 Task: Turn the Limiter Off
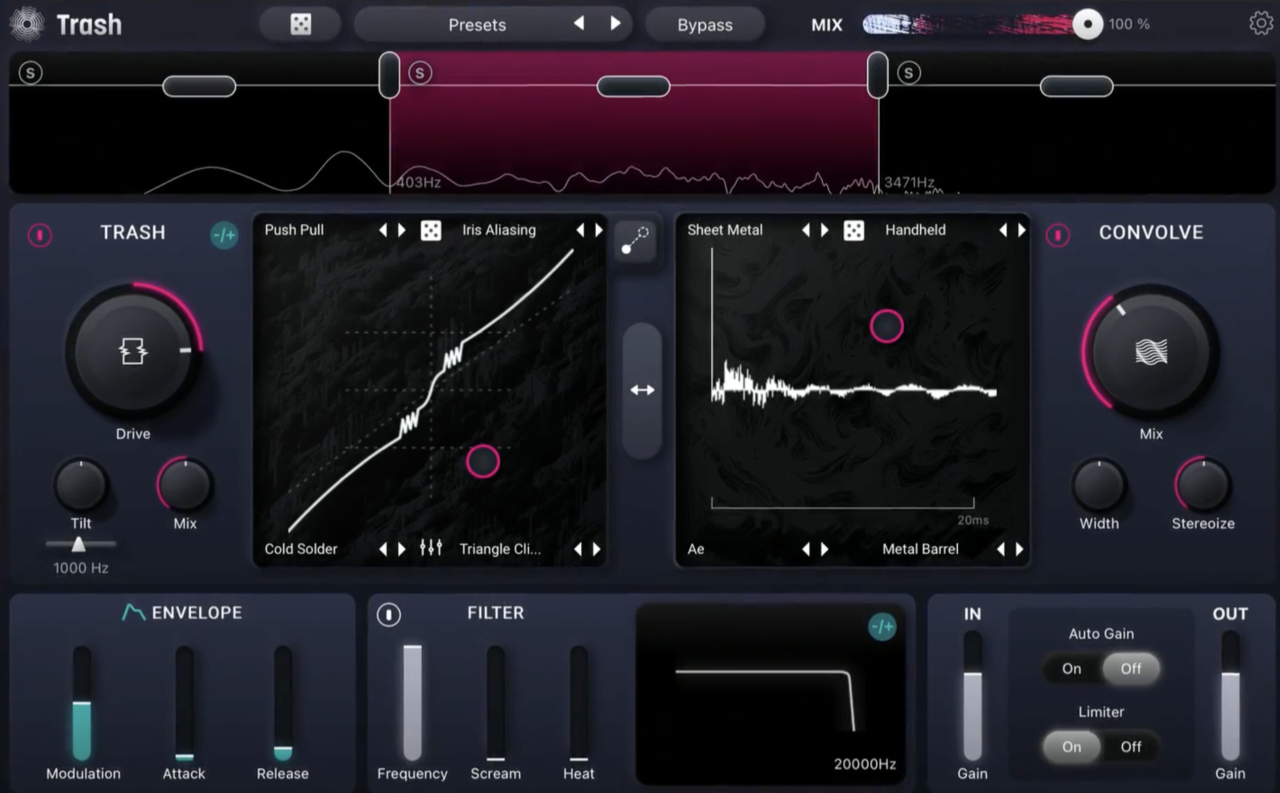1131,747
